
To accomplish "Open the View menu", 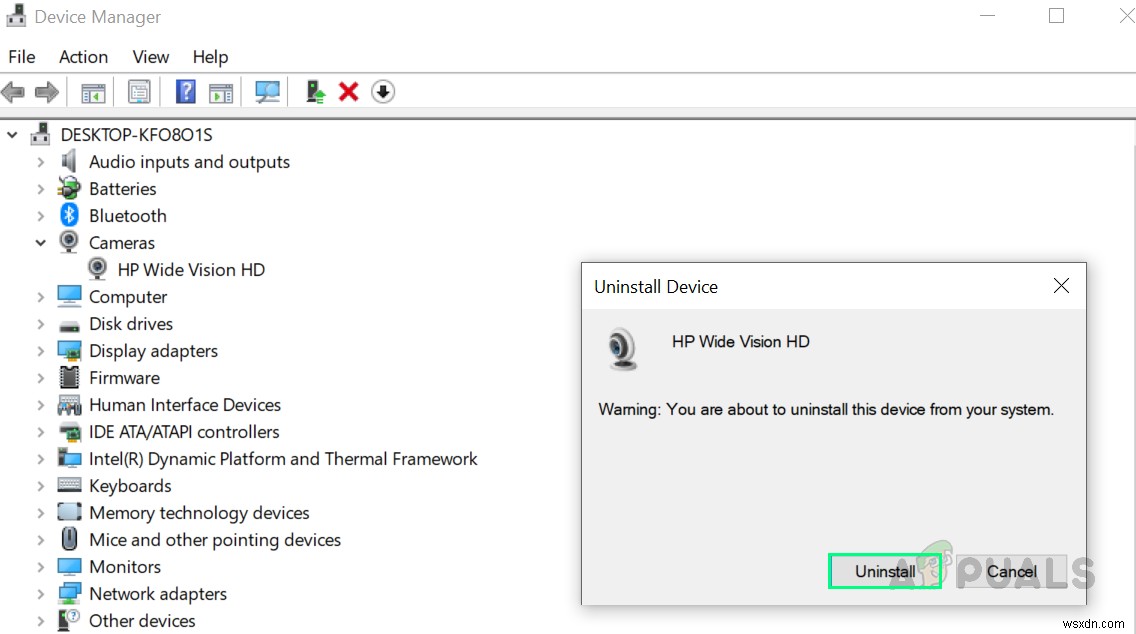I will pyautogui.click(x=150, y=57).
